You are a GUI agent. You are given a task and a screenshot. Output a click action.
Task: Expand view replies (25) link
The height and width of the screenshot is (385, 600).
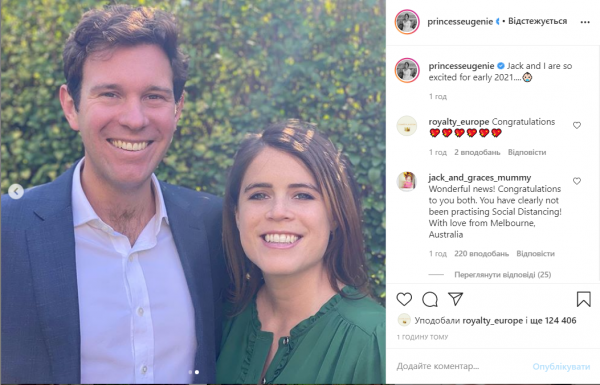(x=502, y=274)
